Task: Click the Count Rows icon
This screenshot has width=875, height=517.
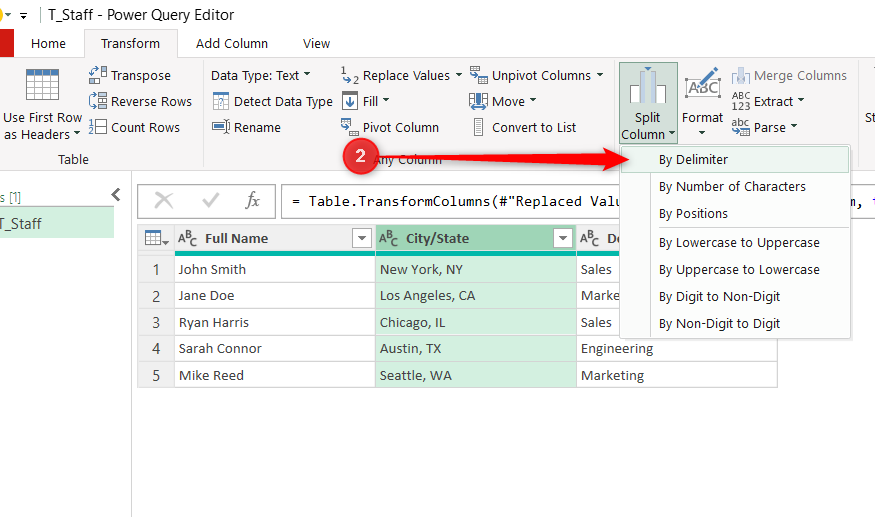Action: [x=98, y=127]
